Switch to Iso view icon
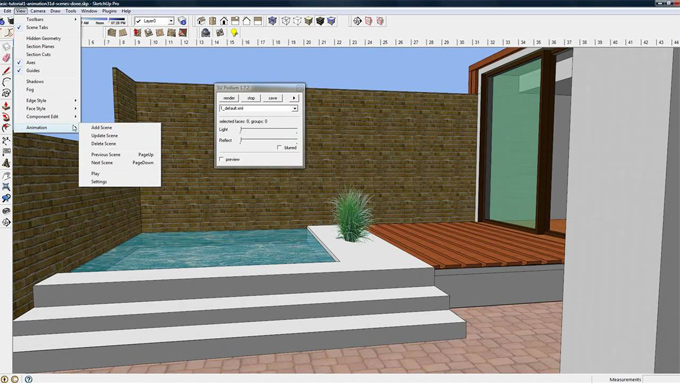The width and height of the screenshot is (680, 383). 201,21
